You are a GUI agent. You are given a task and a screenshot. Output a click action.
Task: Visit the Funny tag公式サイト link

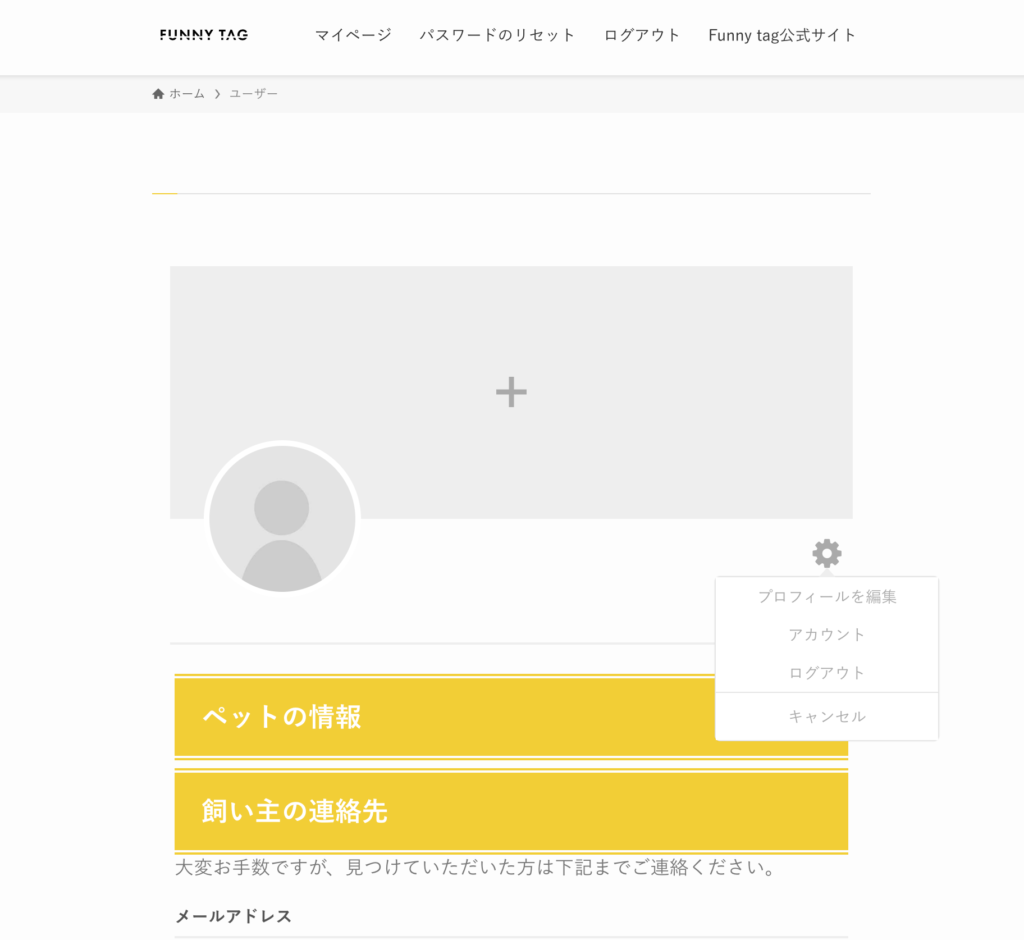[782, 35]
